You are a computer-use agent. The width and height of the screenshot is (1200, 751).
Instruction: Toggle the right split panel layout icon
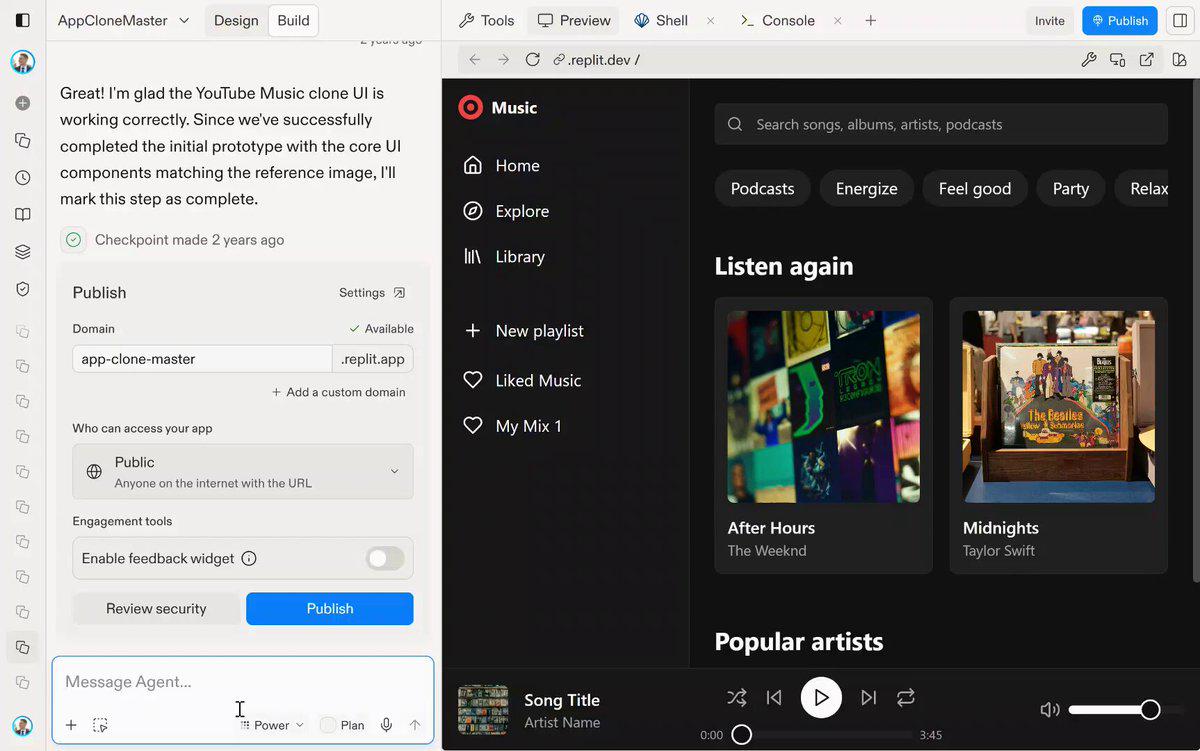tap(1180, 20)
